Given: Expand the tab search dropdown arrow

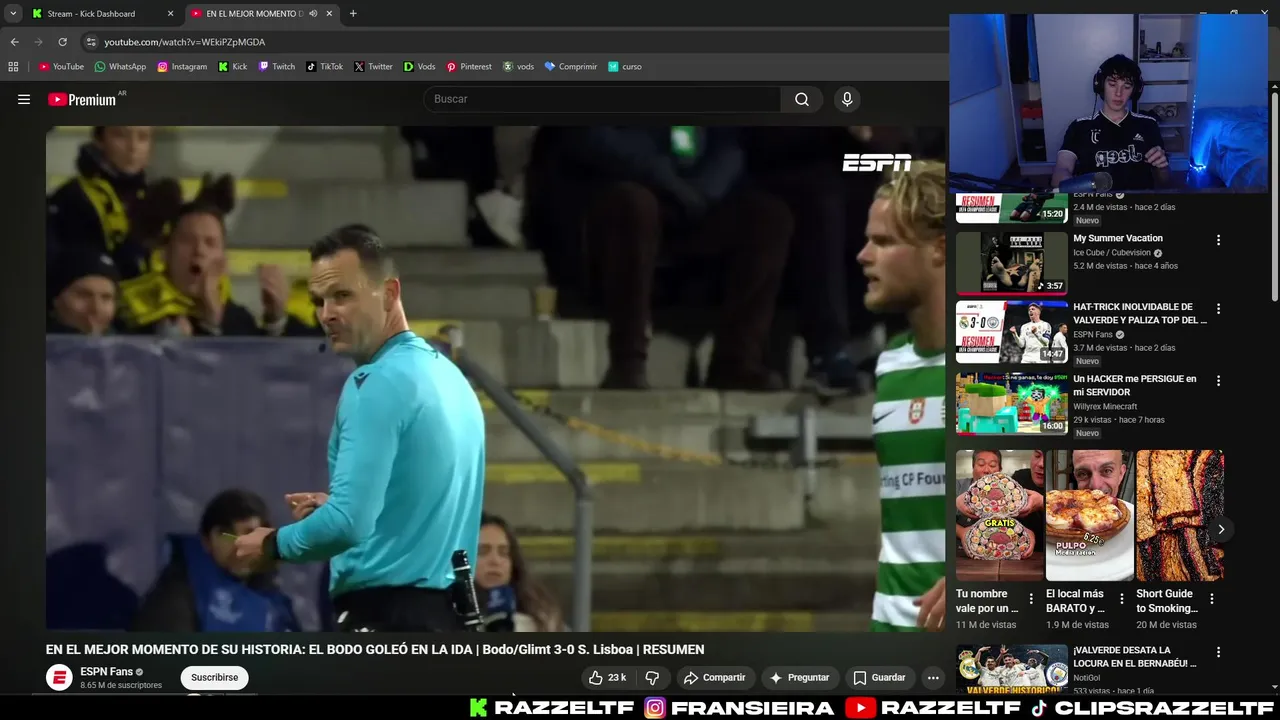Looking at the screenshot, I should (13, 14).
